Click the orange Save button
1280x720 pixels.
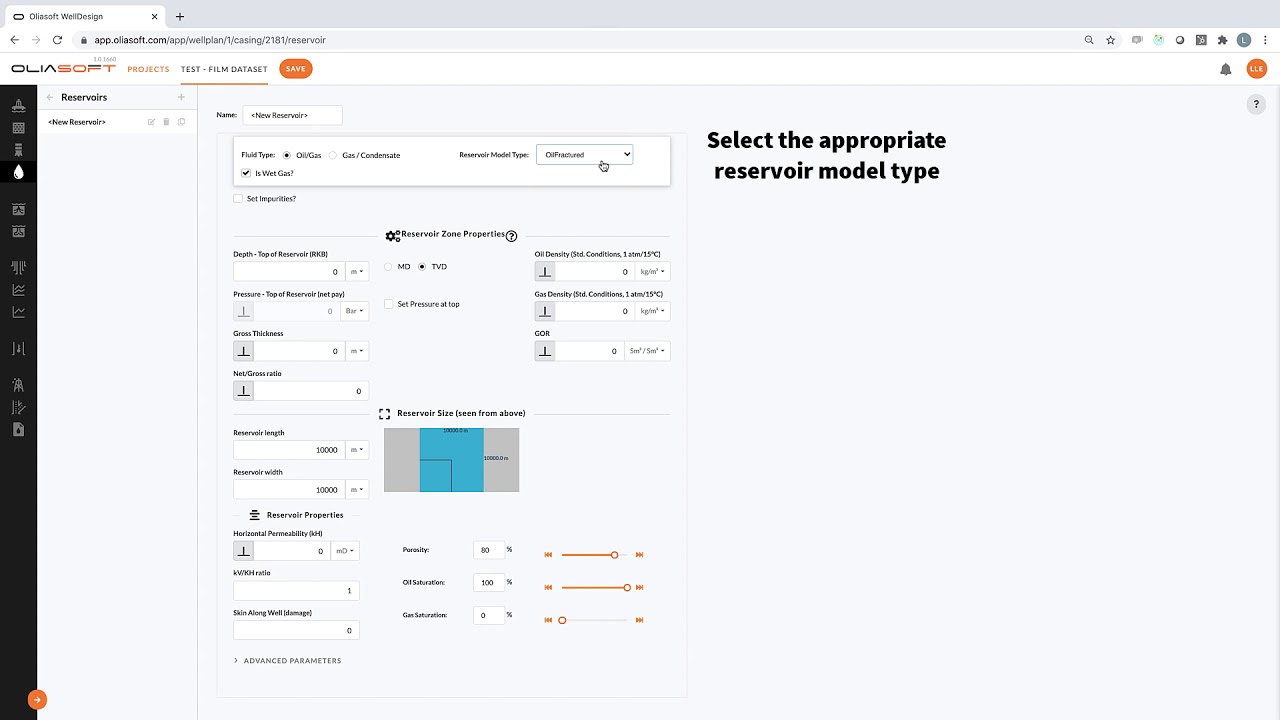tap(295, 69)
